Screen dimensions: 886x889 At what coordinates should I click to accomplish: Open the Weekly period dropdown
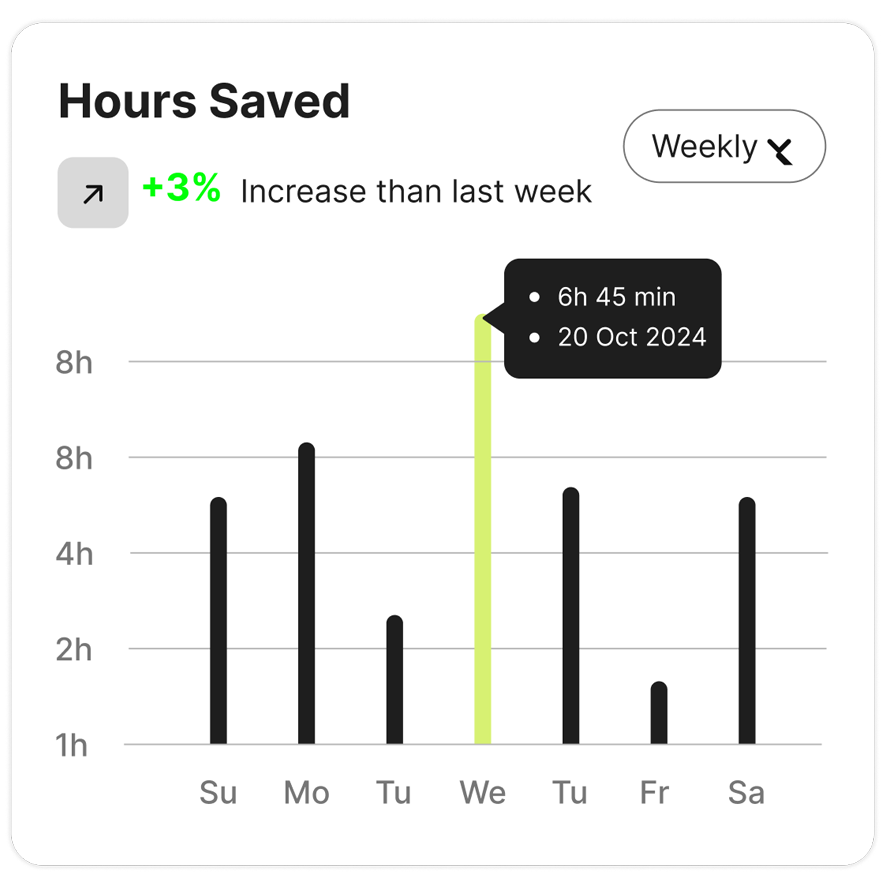click(x=724, y=147)
